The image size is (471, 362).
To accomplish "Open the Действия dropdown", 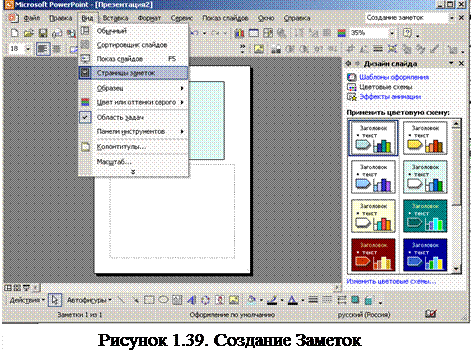I will [x=27, y=300].
